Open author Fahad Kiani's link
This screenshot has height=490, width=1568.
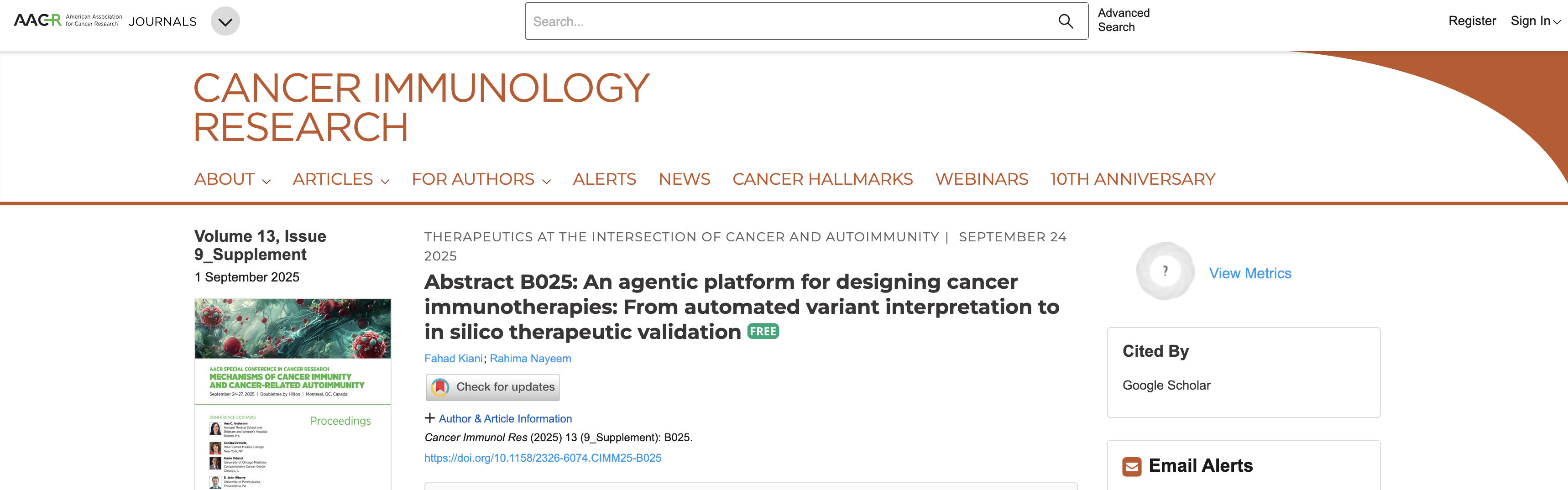tap(453, 359)
